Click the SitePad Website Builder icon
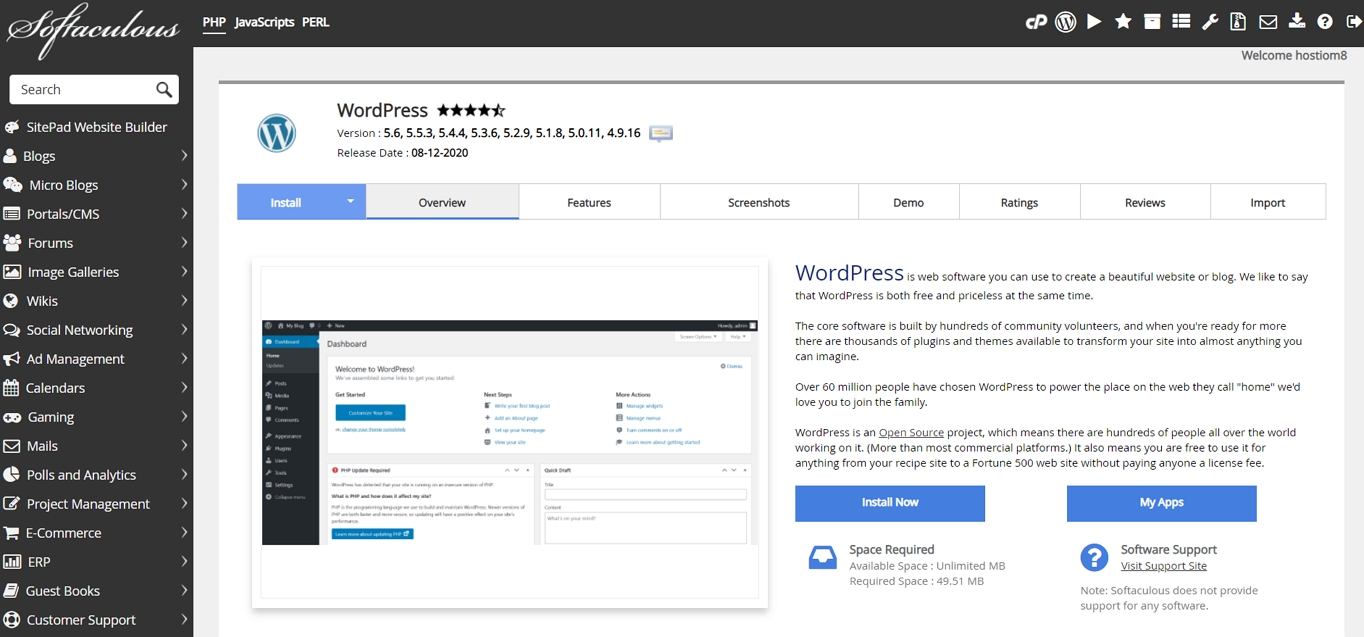Viewport: 1364px width, 637px height. point(12,127)
